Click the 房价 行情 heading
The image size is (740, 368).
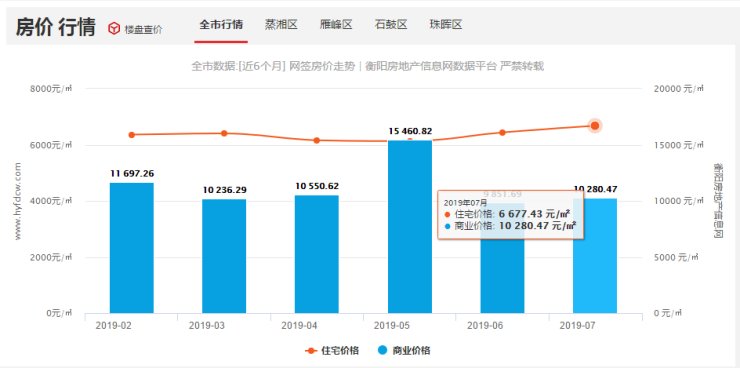pos(55,27)
